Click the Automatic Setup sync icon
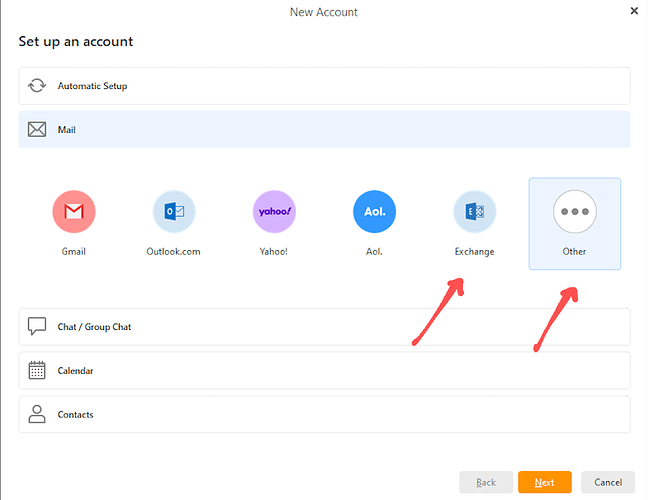This screenshot has height=500, width=648. tap(37, 86)
